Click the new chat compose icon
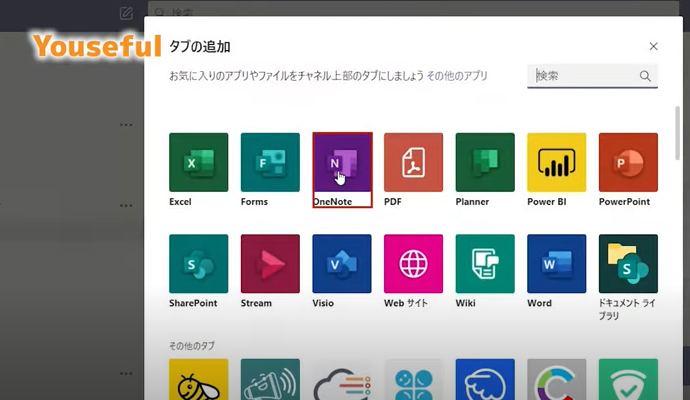Viewport: 690px width, 400px height. [126, 13]
